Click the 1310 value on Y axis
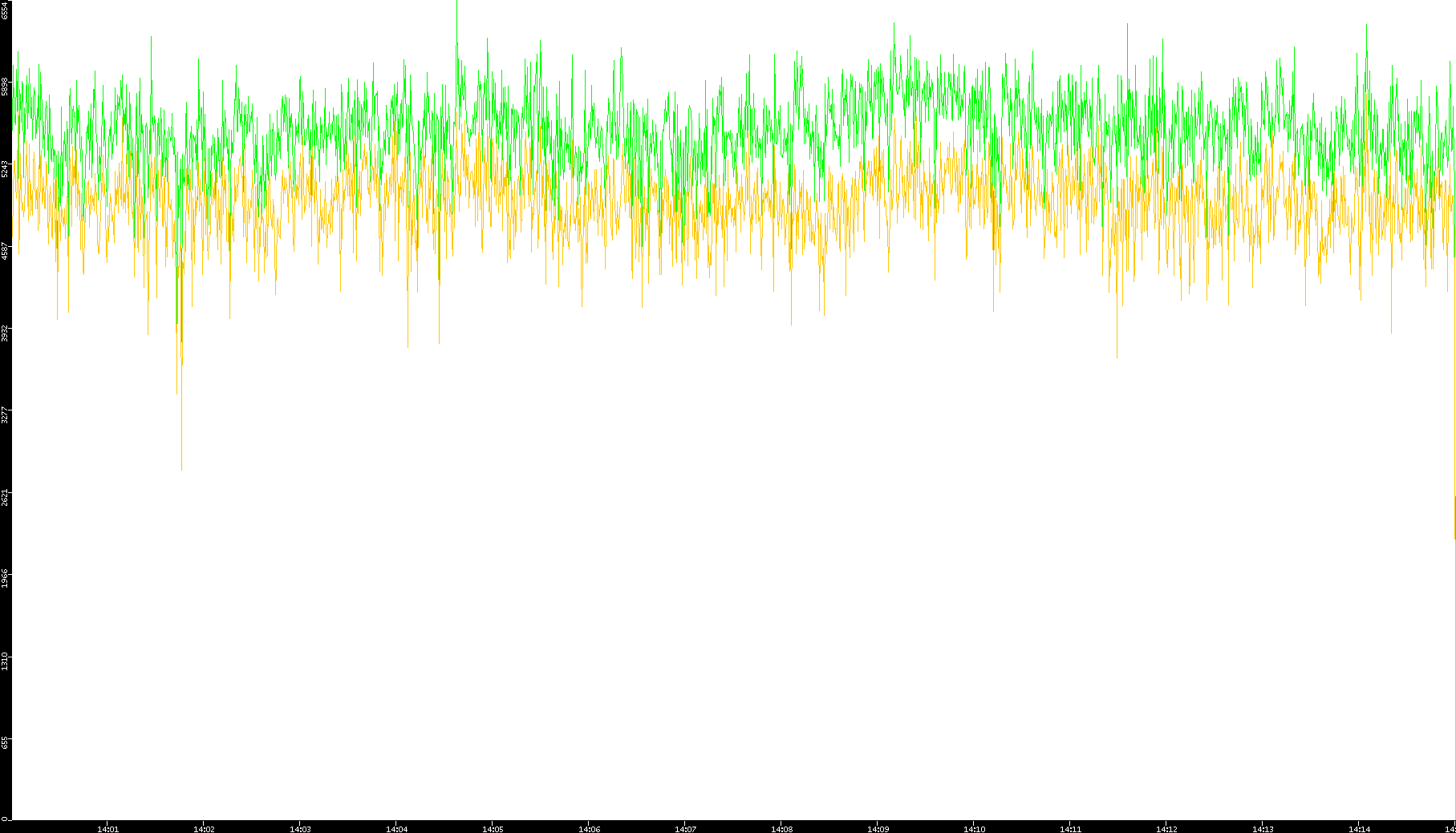This screenshot has width=1456, height=833. pyautogui.click(x=5, y=661)
